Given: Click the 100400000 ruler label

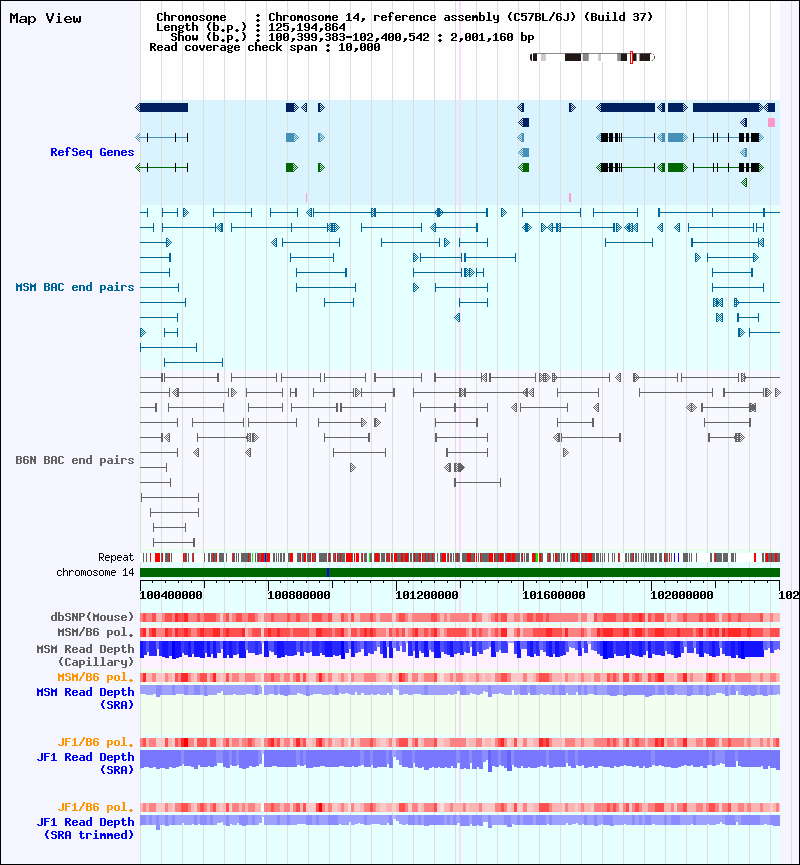Looking at the screenshot, I should pyautogui.click(x=171, y=595).
